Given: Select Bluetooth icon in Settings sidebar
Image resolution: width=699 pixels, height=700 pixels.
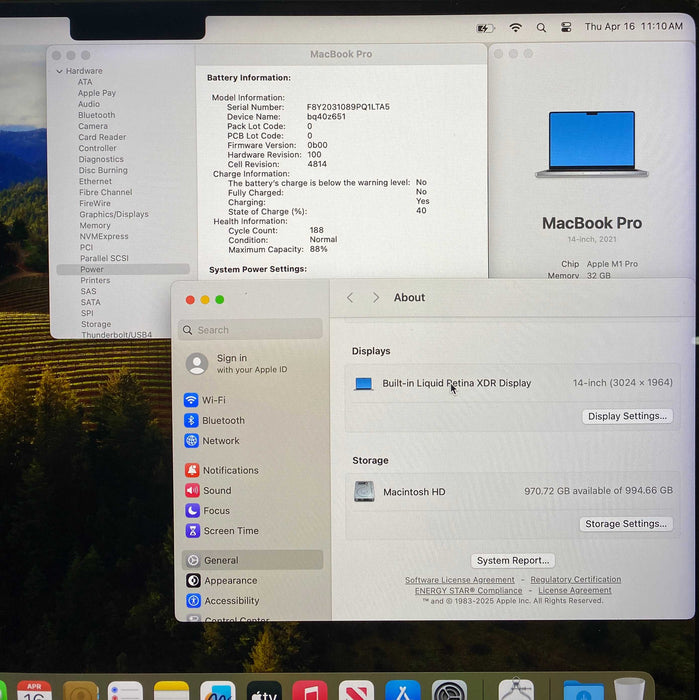Looking at the screenshot, I should coord(191,420).
